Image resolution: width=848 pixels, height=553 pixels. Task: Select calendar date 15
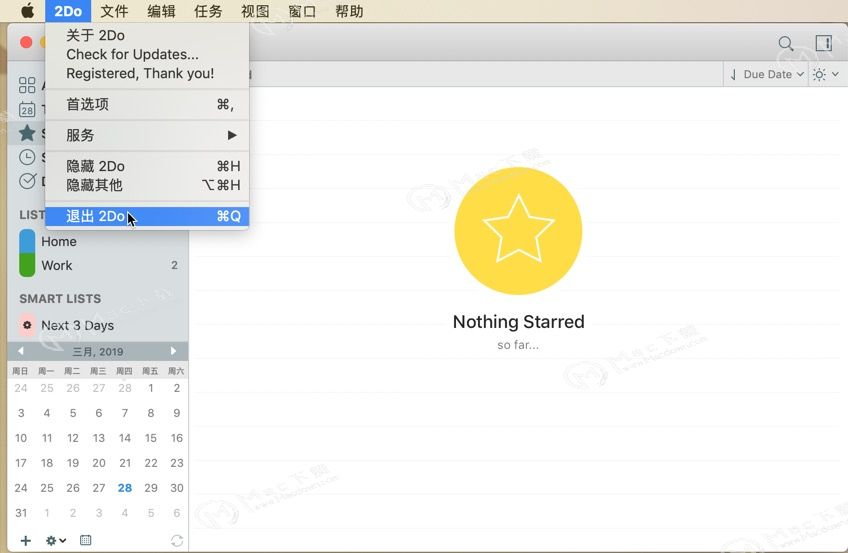point(151,438)
